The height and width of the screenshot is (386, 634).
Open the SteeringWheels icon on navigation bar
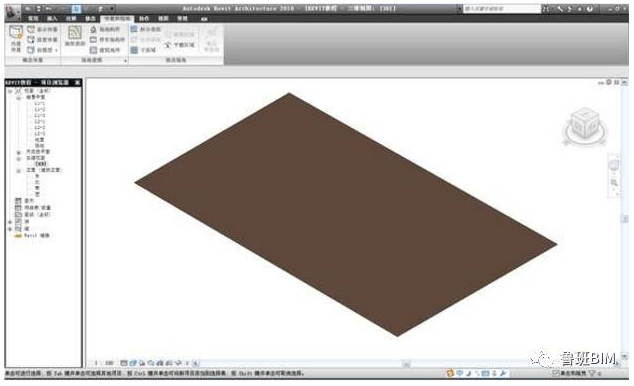614,165
